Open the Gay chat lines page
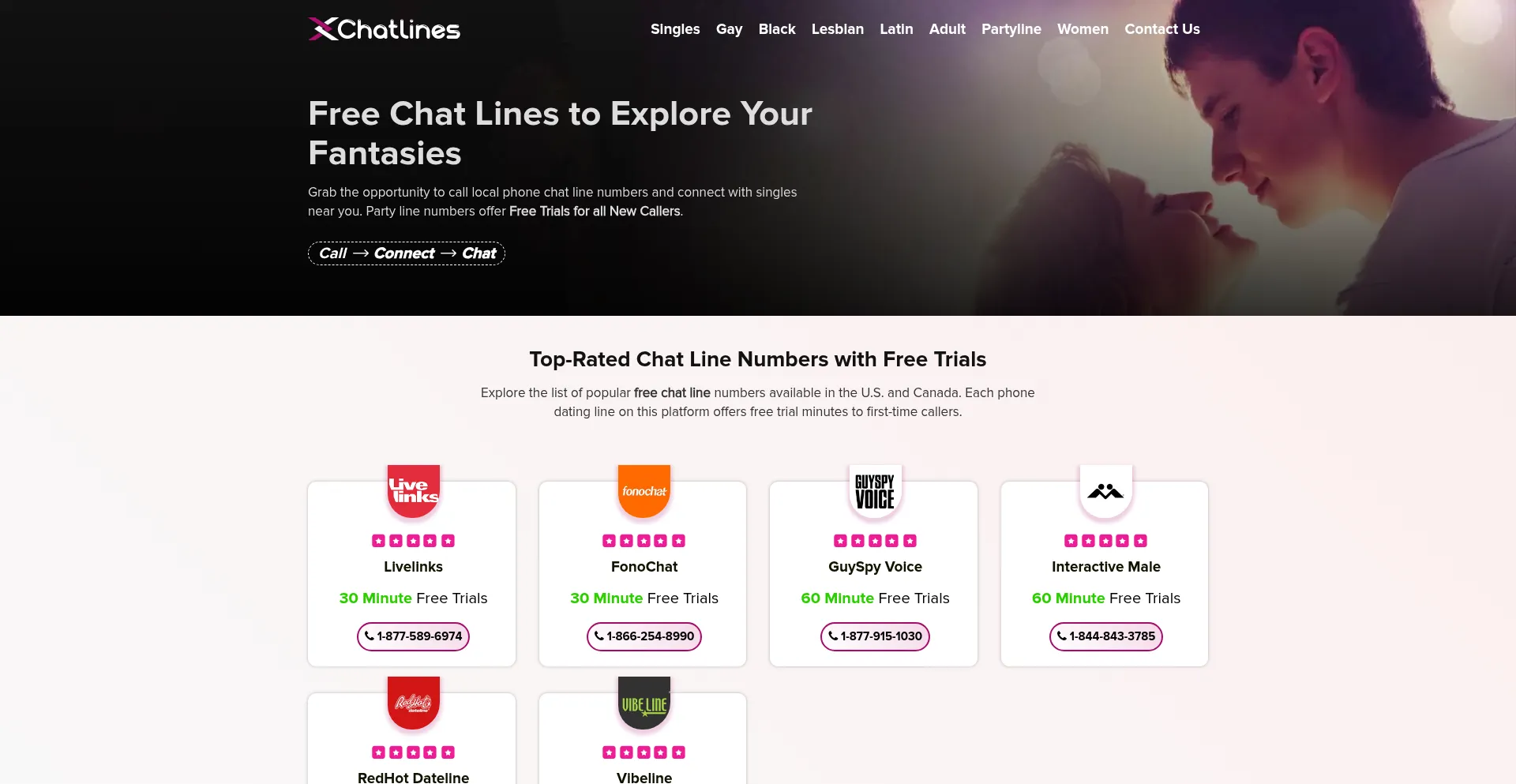Image resolution: width=1516 pixels, height=784 pixels. (729, 29)
